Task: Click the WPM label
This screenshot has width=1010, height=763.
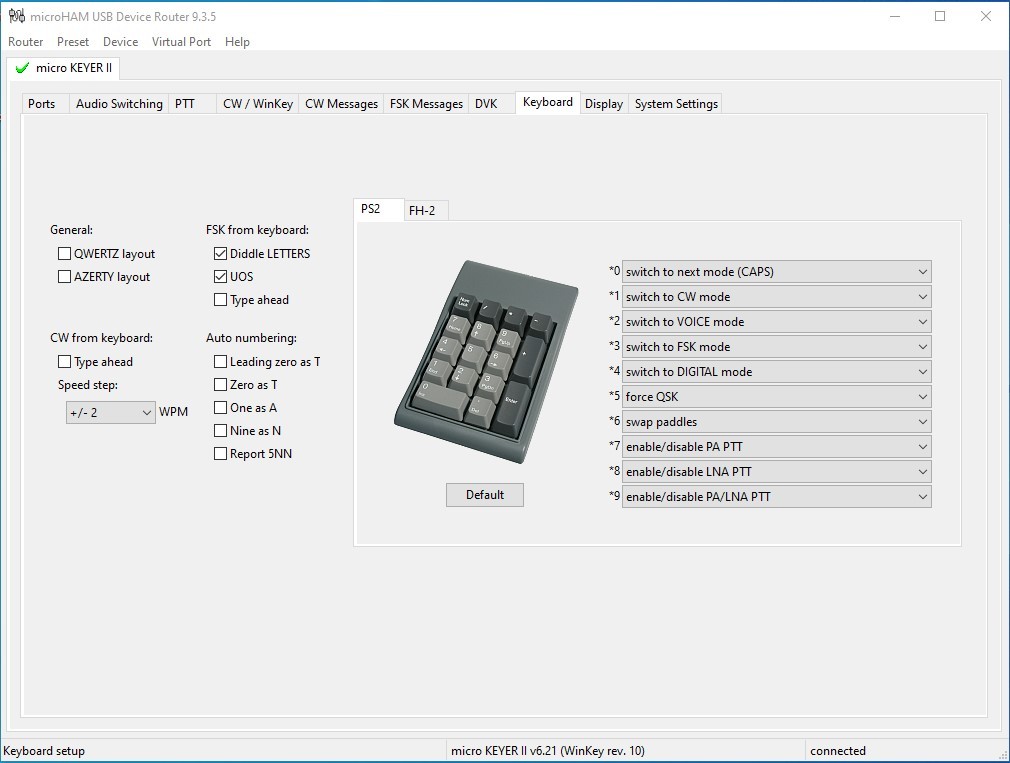Action: click(173, 412)
